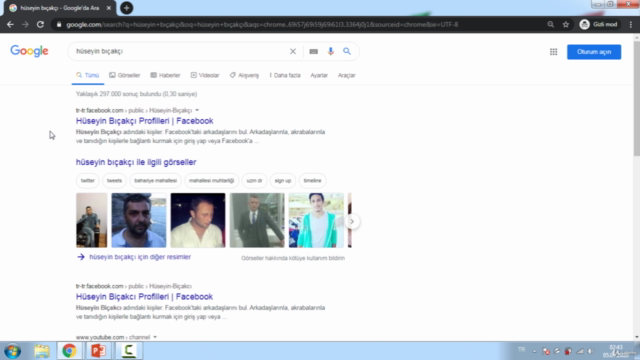Clear the search box with the X icon
640x360 pixels.
click(x=293, y=51)
